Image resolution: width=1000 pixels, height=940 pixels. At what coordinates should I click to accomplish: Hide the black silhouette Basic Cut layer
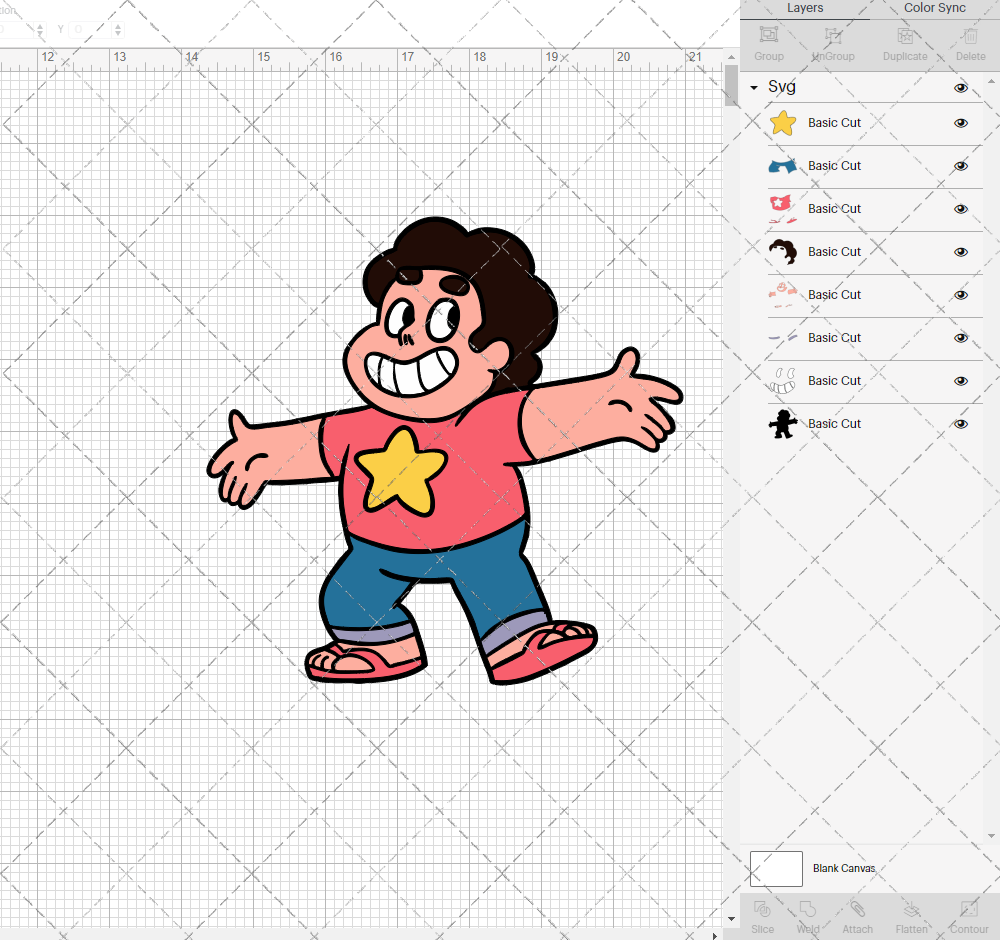pos(960,424)
